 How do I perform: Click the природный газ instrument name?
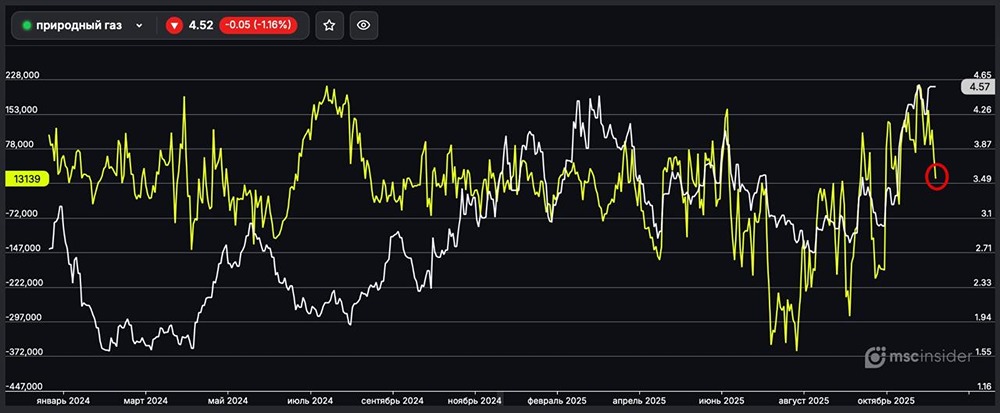tap(79, 26)
